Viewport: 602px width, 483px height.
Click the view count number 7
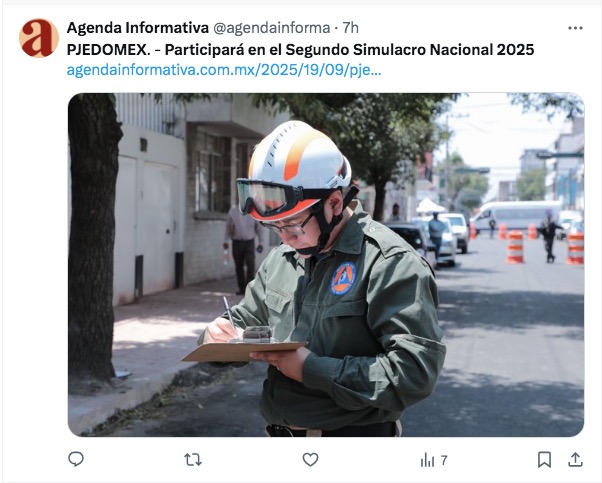[x=444, y=460]
